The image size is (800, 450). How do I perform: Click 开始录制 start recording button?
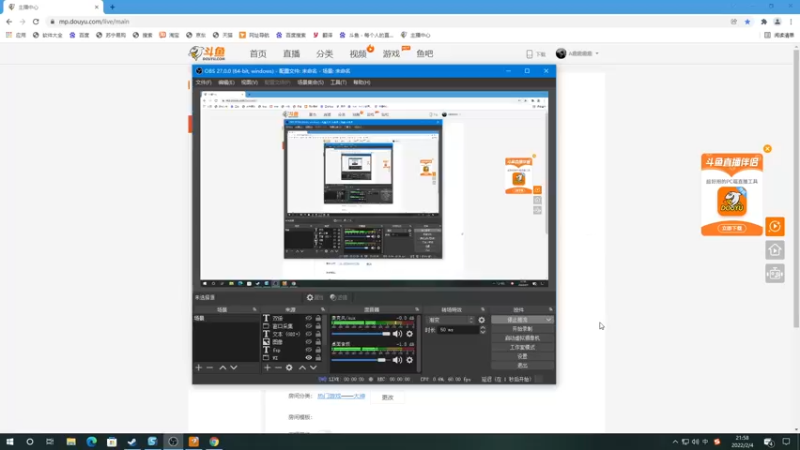522,329
